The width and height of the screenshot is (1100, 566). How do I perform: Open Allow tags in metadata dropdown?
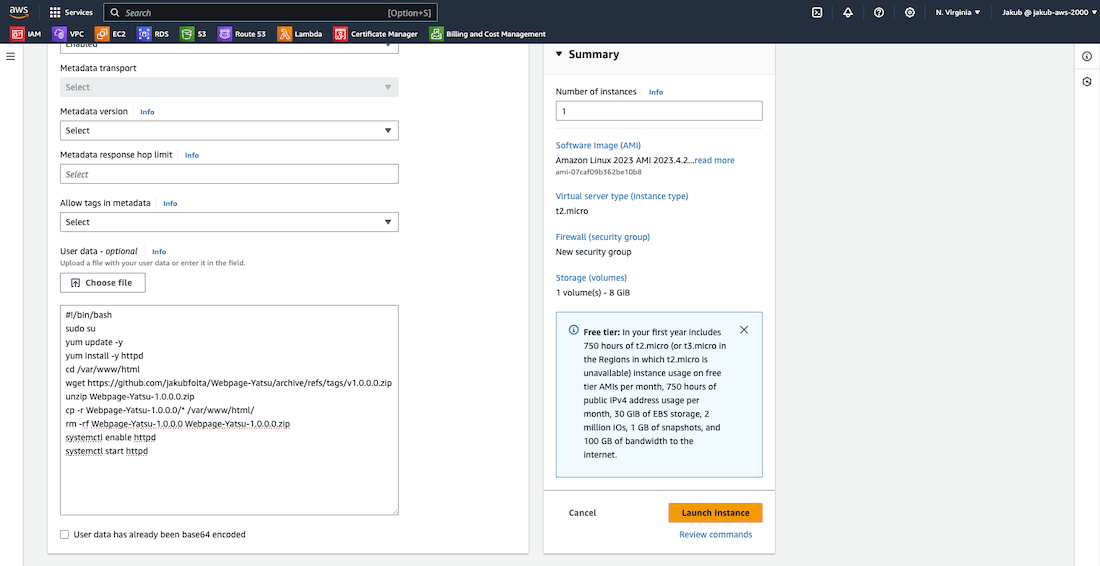229,222
